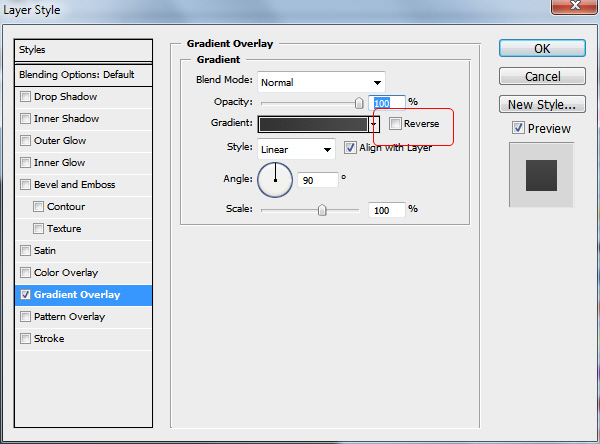The image size is (600, 444).
Task: Enable the Outer Glow checkbox
Action: [x=25, y=140]
